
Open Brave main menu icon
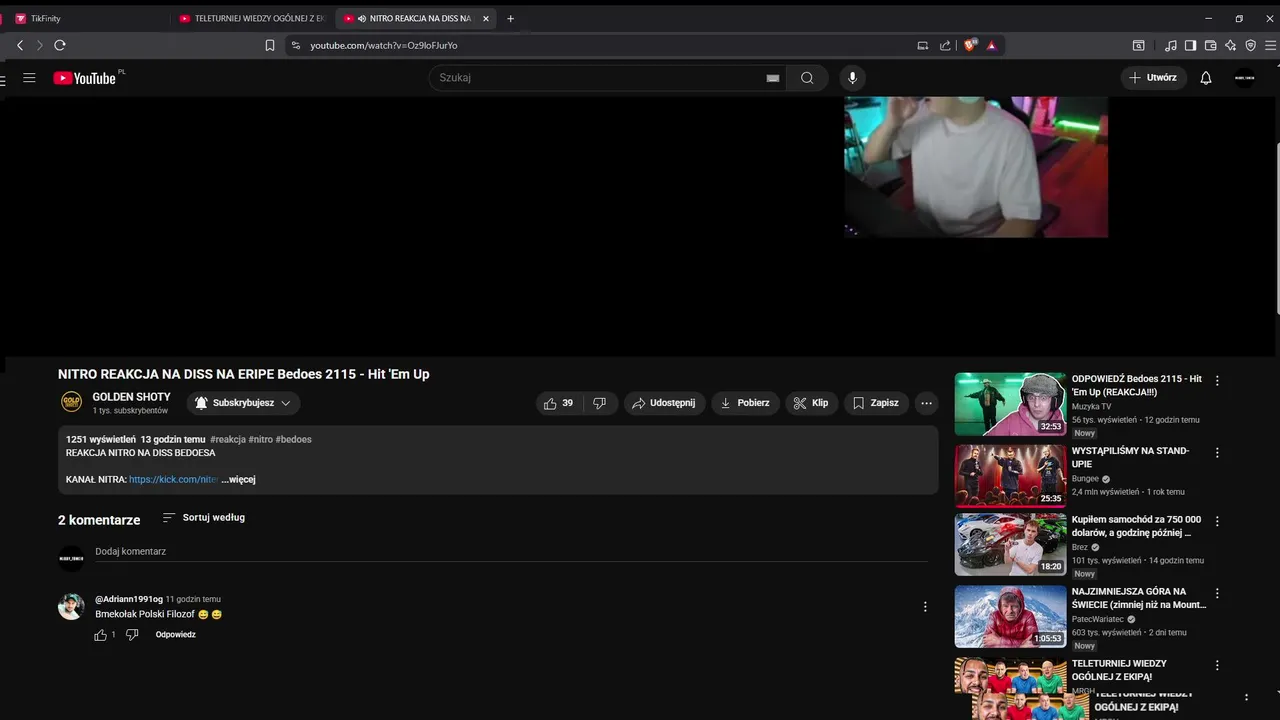coord(1271,45)
